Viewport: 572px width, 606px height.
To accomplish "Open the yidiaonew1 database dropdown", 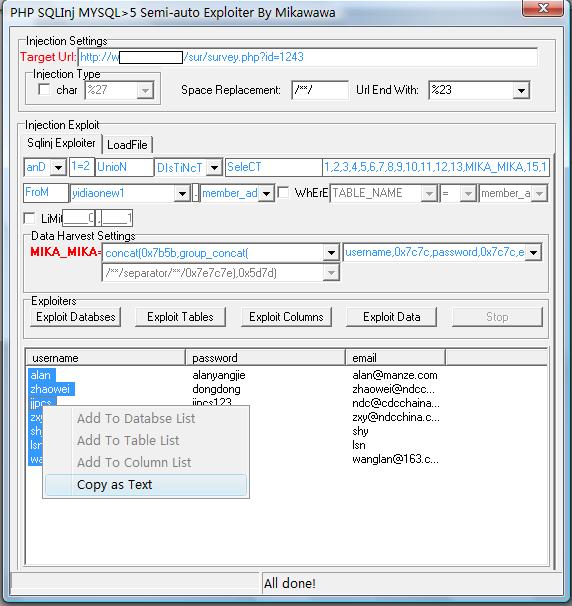I will [x=182, y=193].
